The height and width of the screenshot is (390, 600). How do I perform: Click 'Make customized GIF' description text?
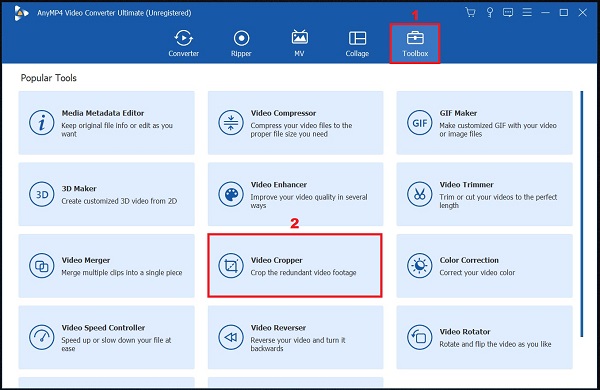pos(498,129)
